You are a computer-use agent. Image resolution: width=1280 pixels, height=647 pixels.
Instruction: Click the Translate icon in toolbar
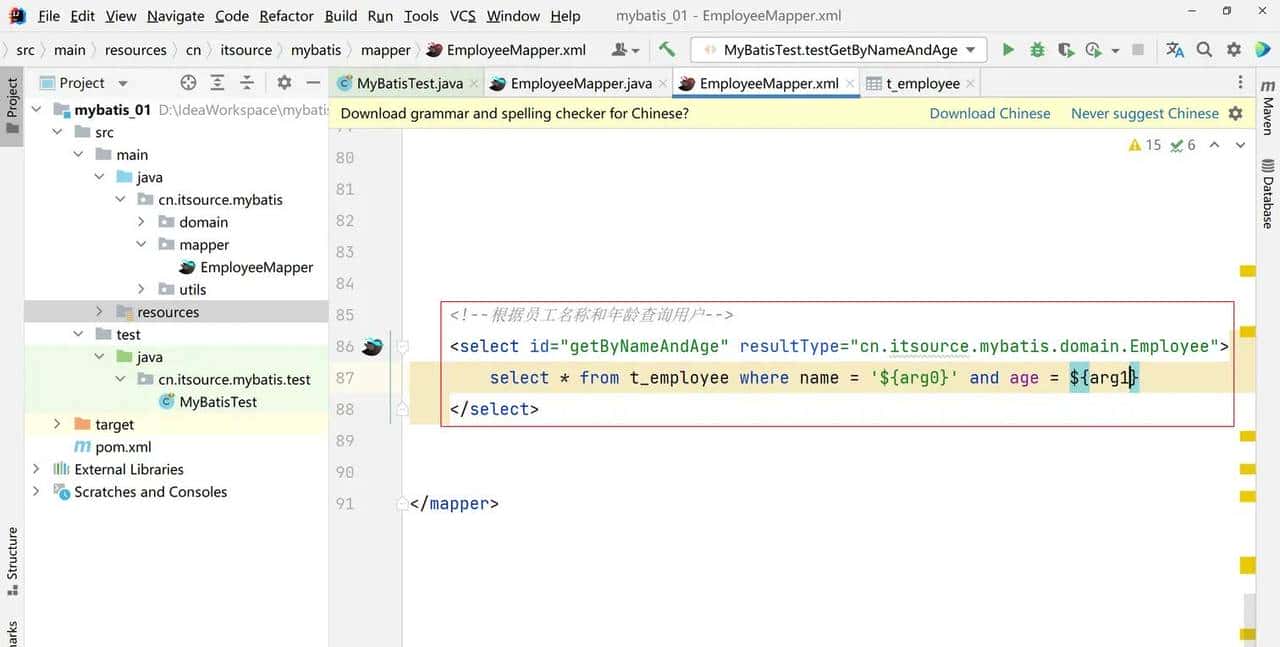(x=1175, y=49)
